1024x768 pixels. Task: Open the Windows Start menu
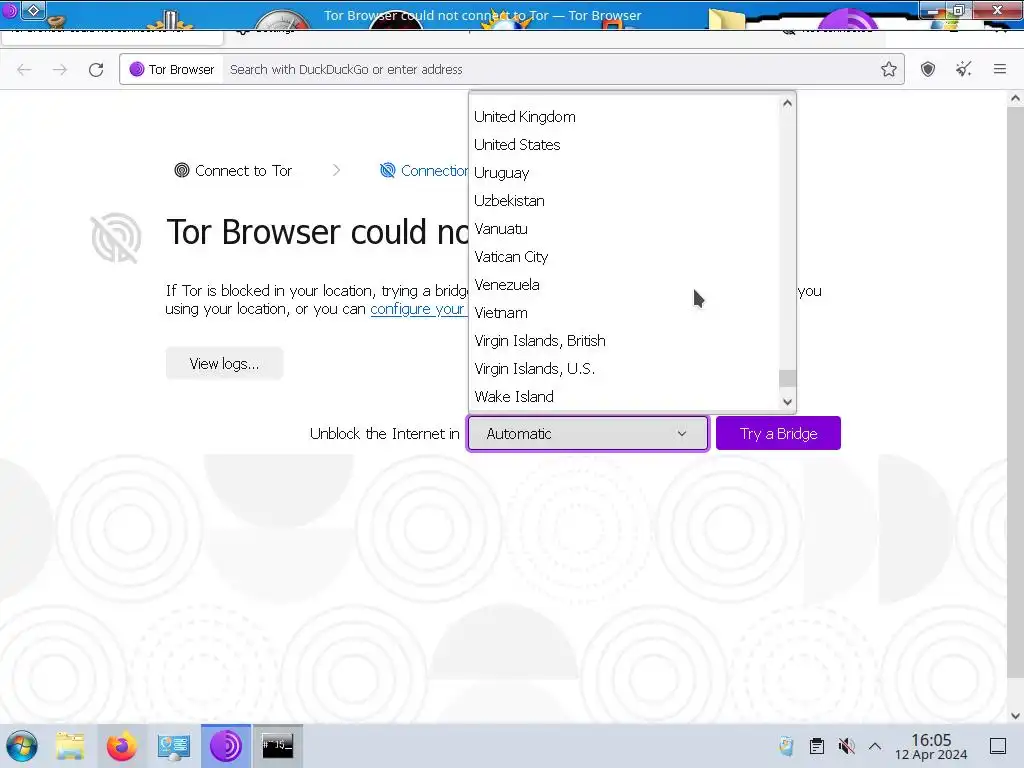[x=22, y=746]
